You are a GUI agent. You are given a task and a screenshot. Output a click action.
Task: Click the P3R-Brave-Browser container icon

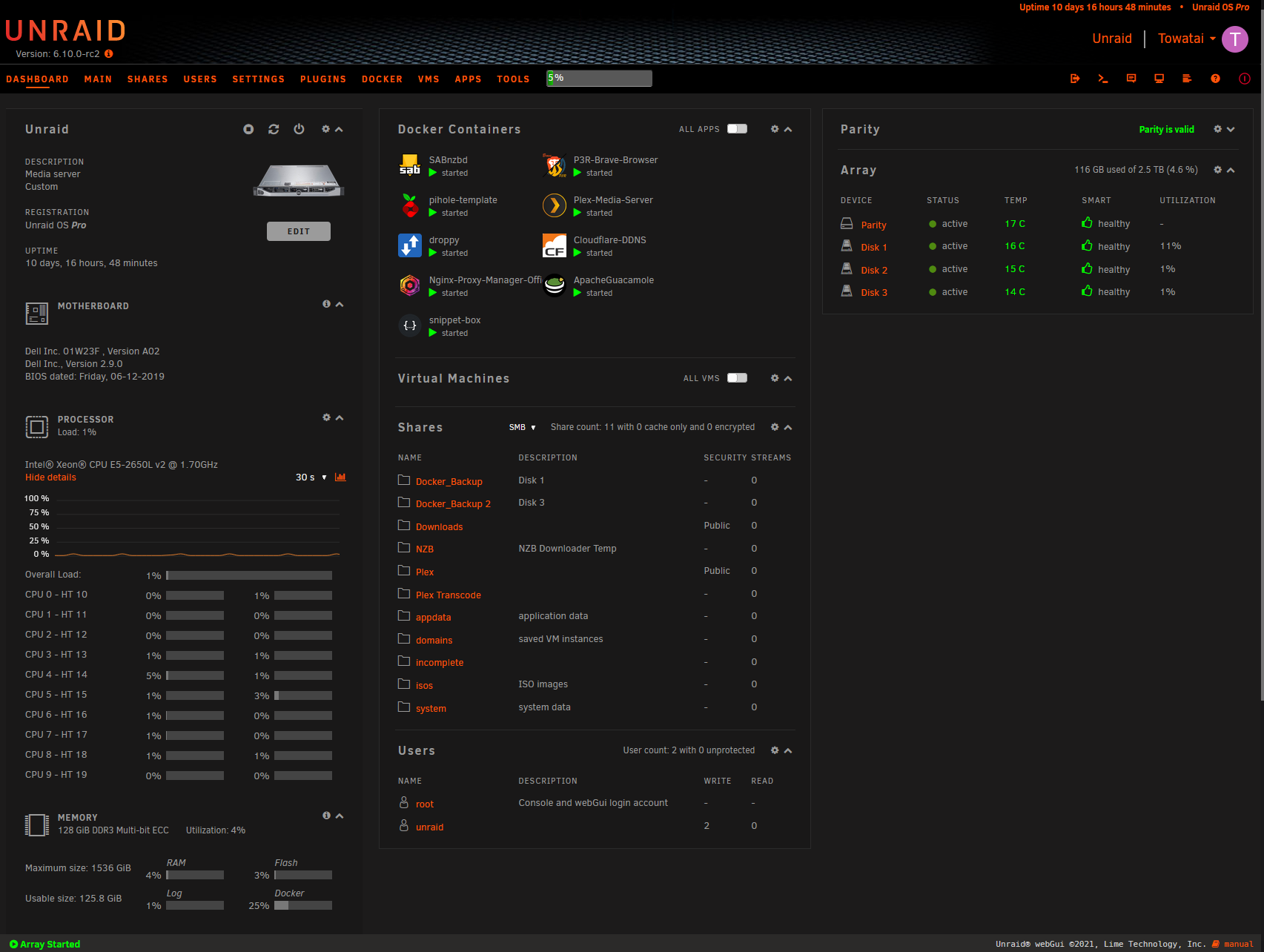(555, 165)
